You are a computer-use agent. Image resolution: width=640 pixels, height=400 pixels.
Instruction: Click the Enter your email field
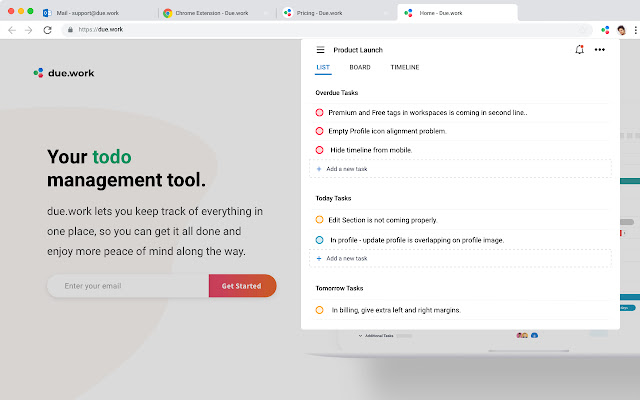[128, 286]
